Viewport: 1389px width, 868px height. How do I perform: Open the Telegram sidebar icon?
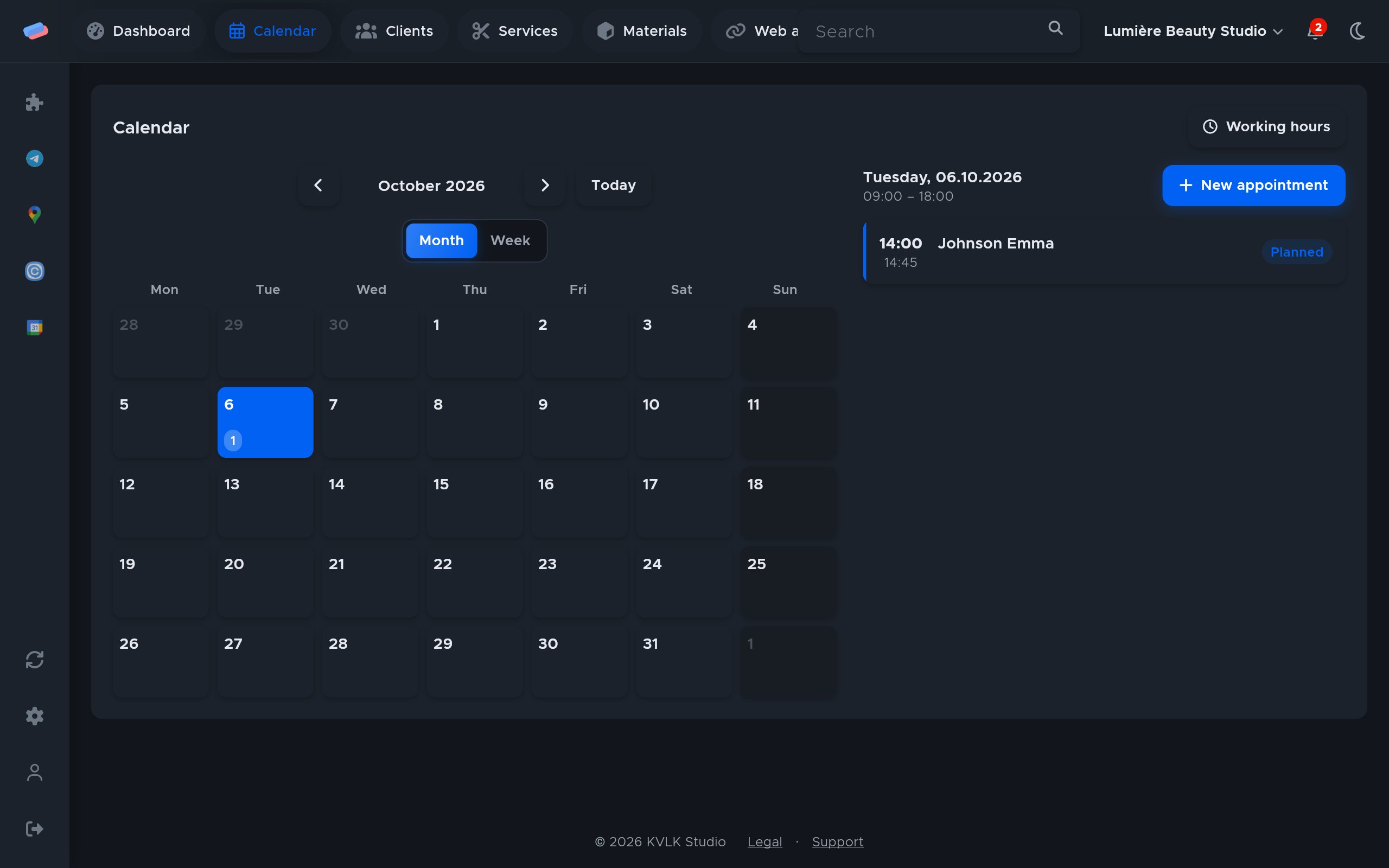[34, 158]
